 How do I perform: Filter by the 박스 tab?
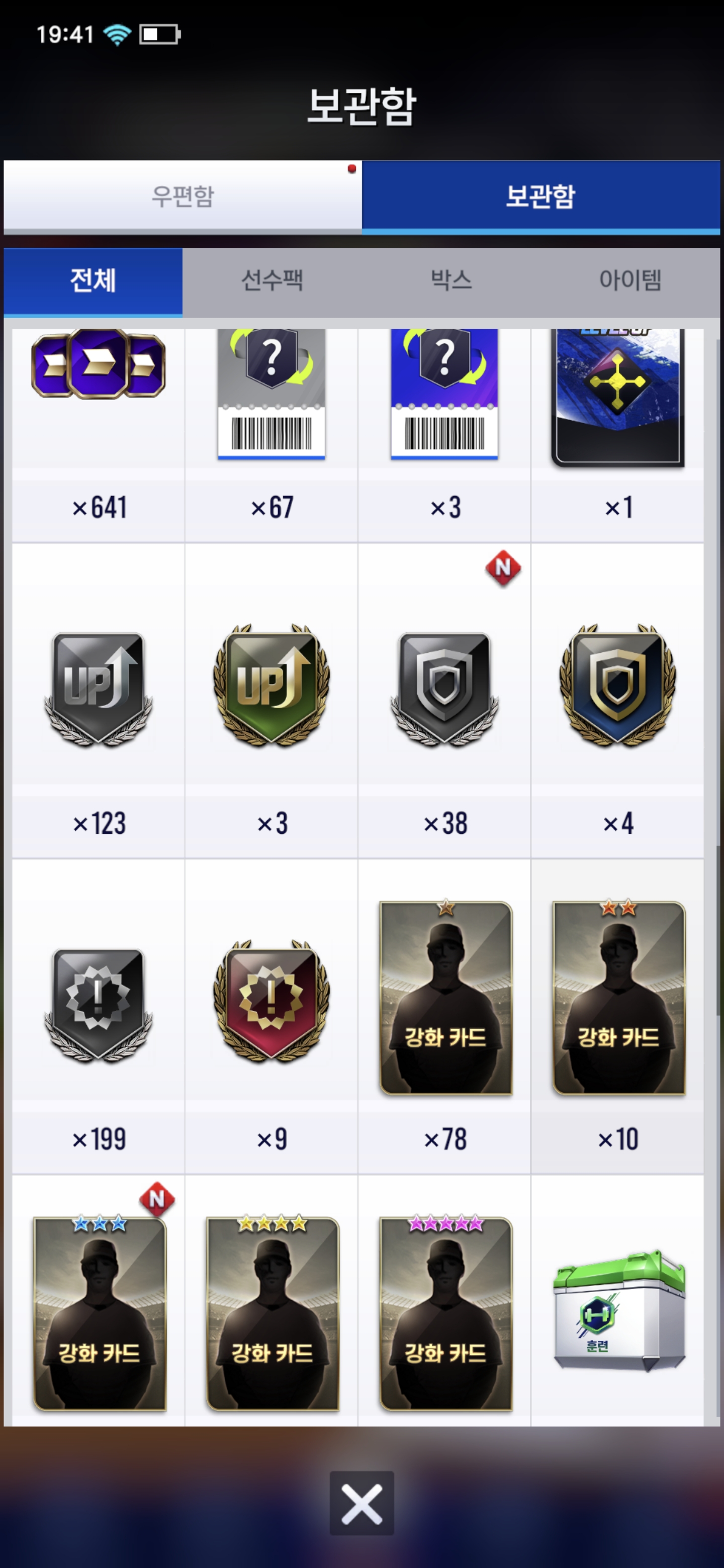450,280
